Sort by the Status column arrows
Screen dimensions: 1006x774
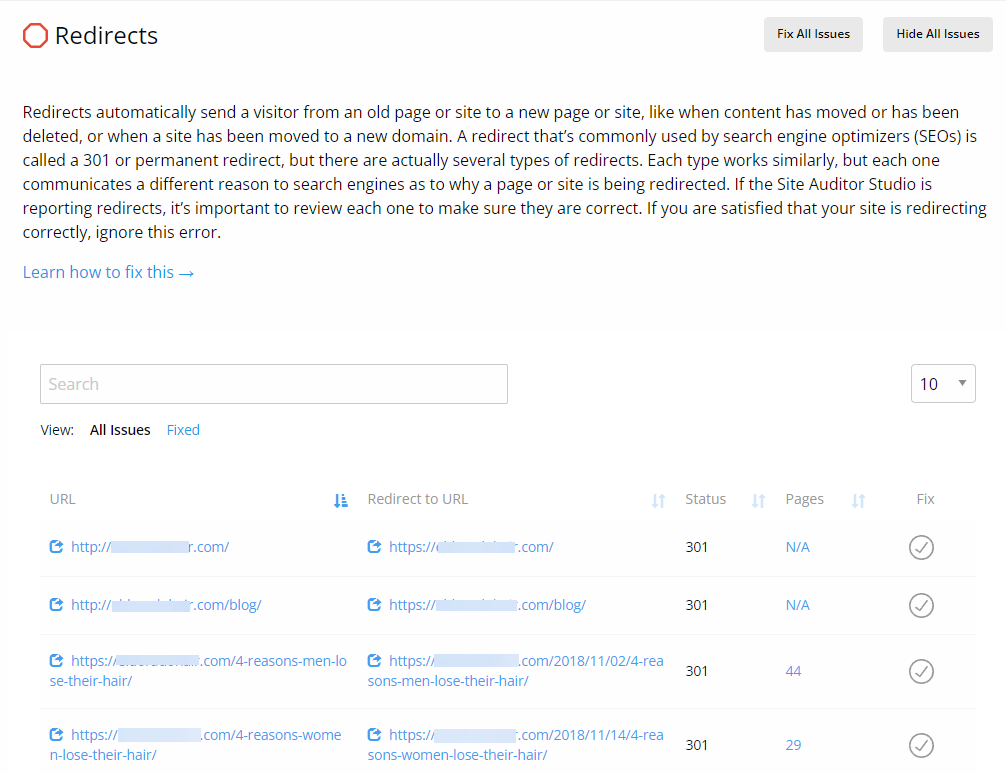click(758, 501)
